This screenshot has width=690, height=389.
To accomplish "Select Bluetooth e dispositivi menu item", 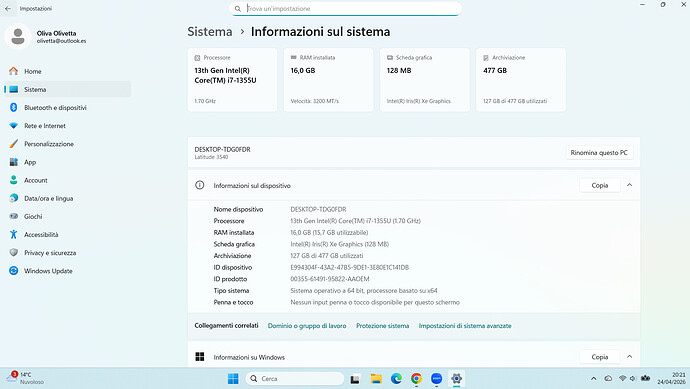I will tap(68, 107).
